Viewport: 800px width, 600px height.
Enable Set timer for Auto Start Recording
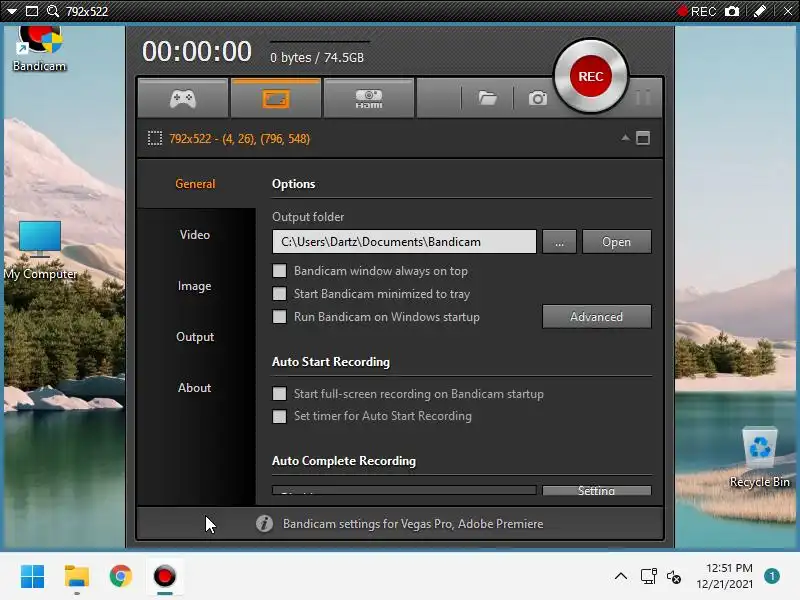click(280, 416)
